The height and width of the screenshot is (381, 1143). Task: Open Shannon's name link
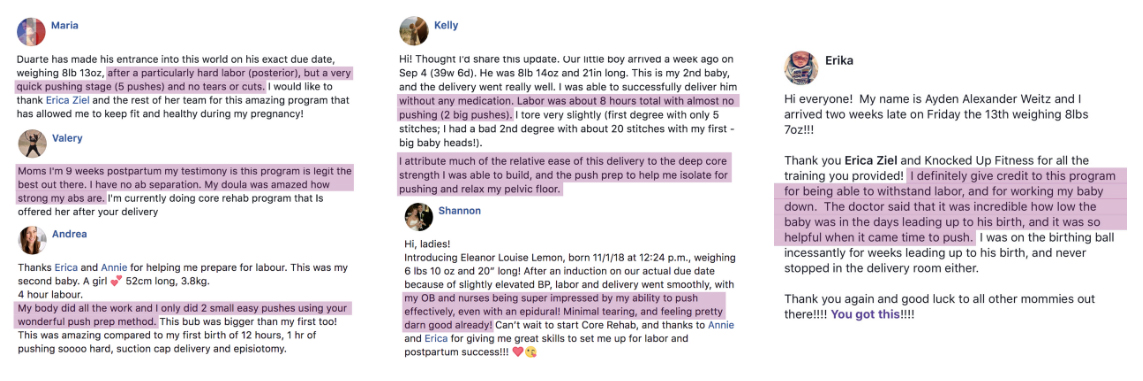[459, 211]
